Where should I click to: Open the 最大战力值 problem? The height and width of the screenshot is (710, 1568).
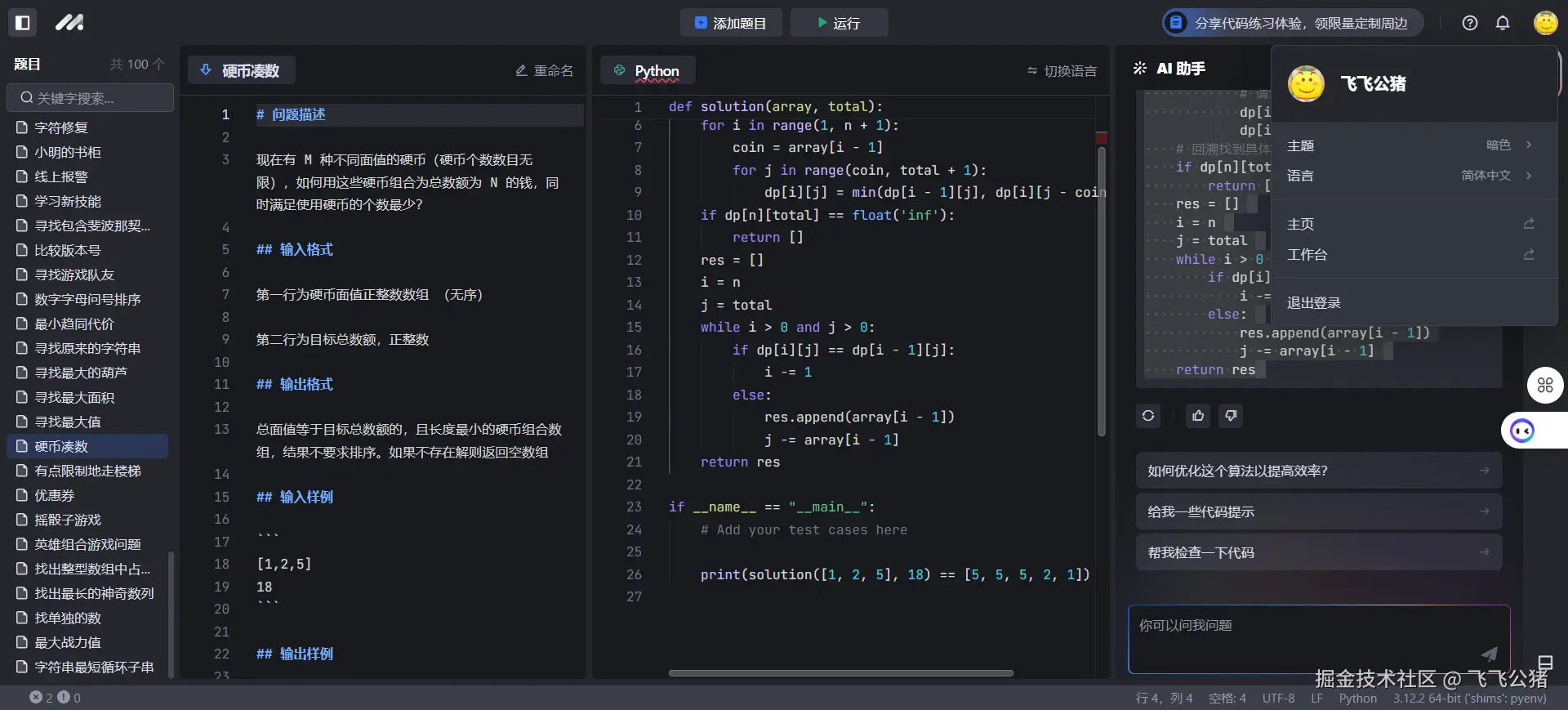87,642
